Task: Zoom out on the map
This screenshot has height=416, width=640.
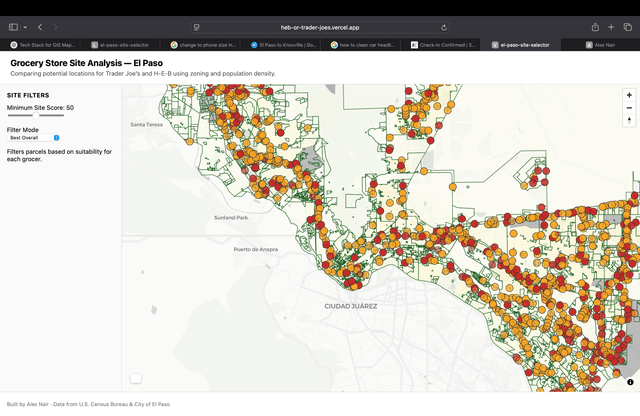Action: [x=629, y=107]
